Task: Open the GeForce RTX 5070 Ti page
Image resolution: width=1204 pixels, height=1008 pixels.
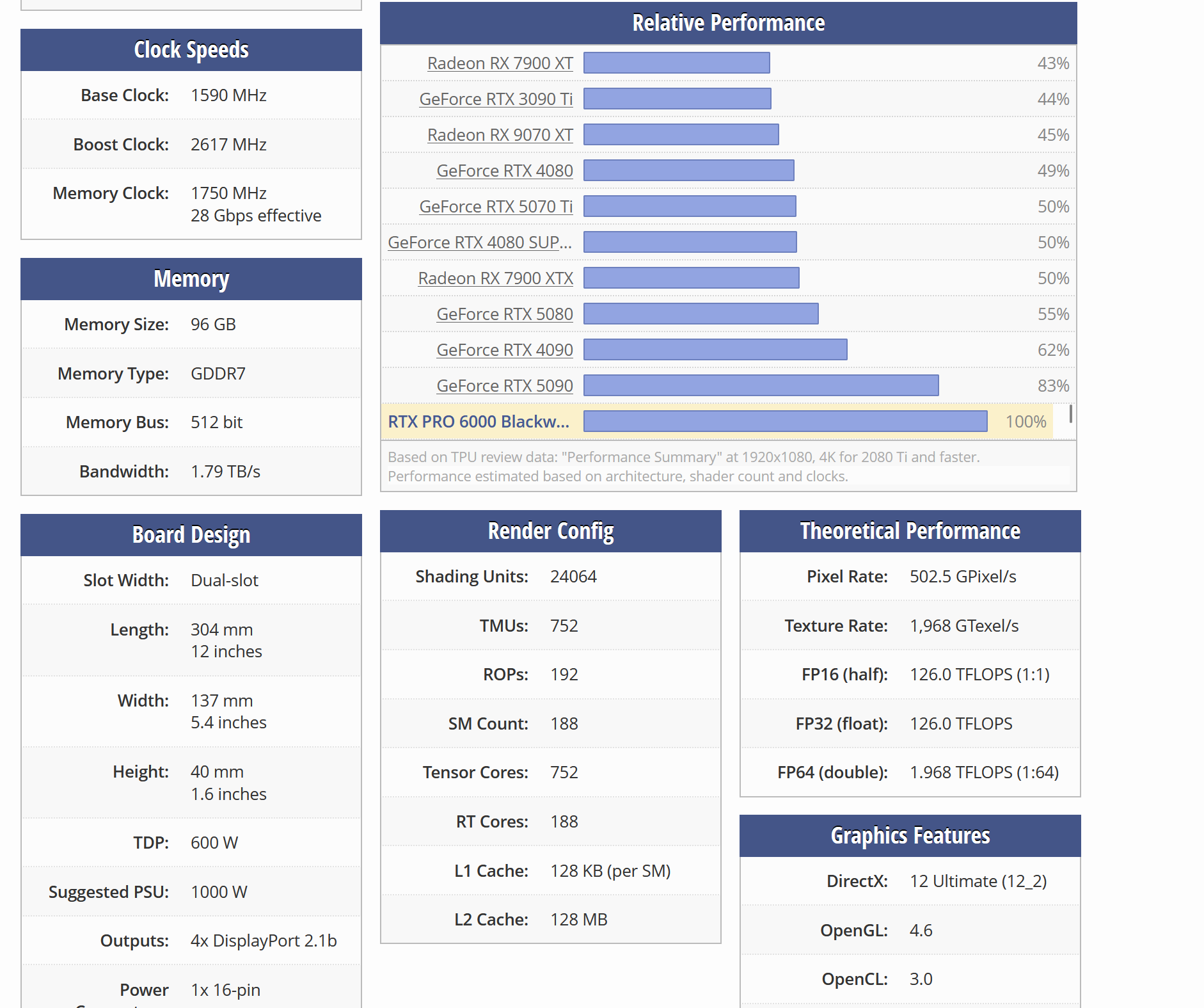Action: point(496,207)
